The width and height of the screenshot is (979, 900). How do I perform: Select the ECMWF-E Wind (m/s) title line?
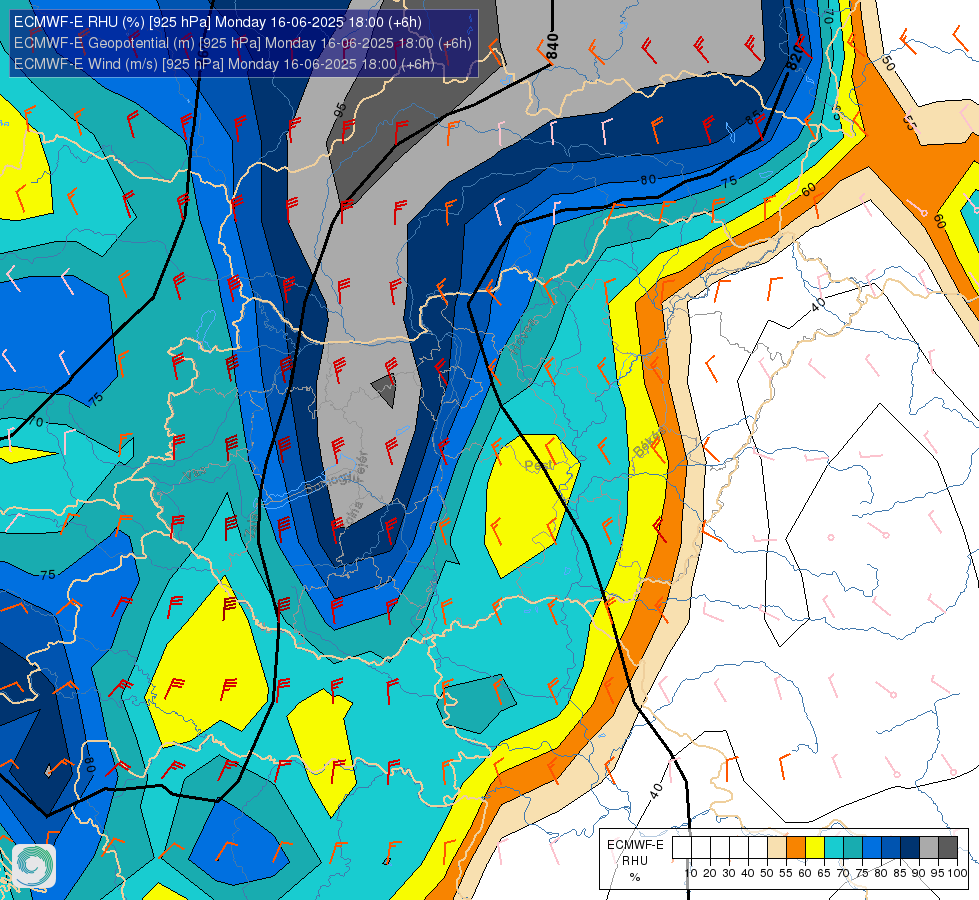tap(224, 64)
